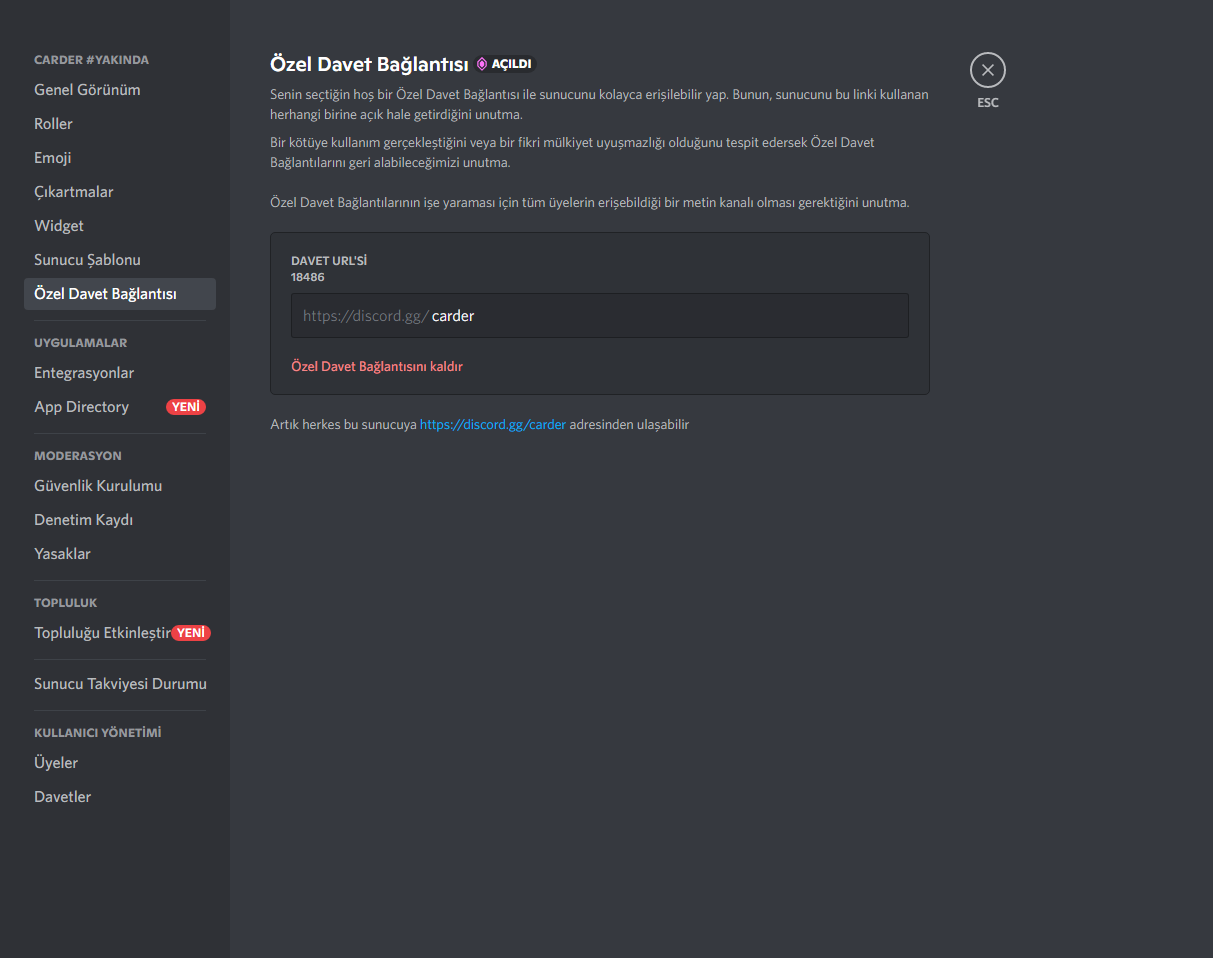Viewport: 1213px width, 958px height.
Task: Click the AÇILDI status badge
Action: (x=505, y=64)
